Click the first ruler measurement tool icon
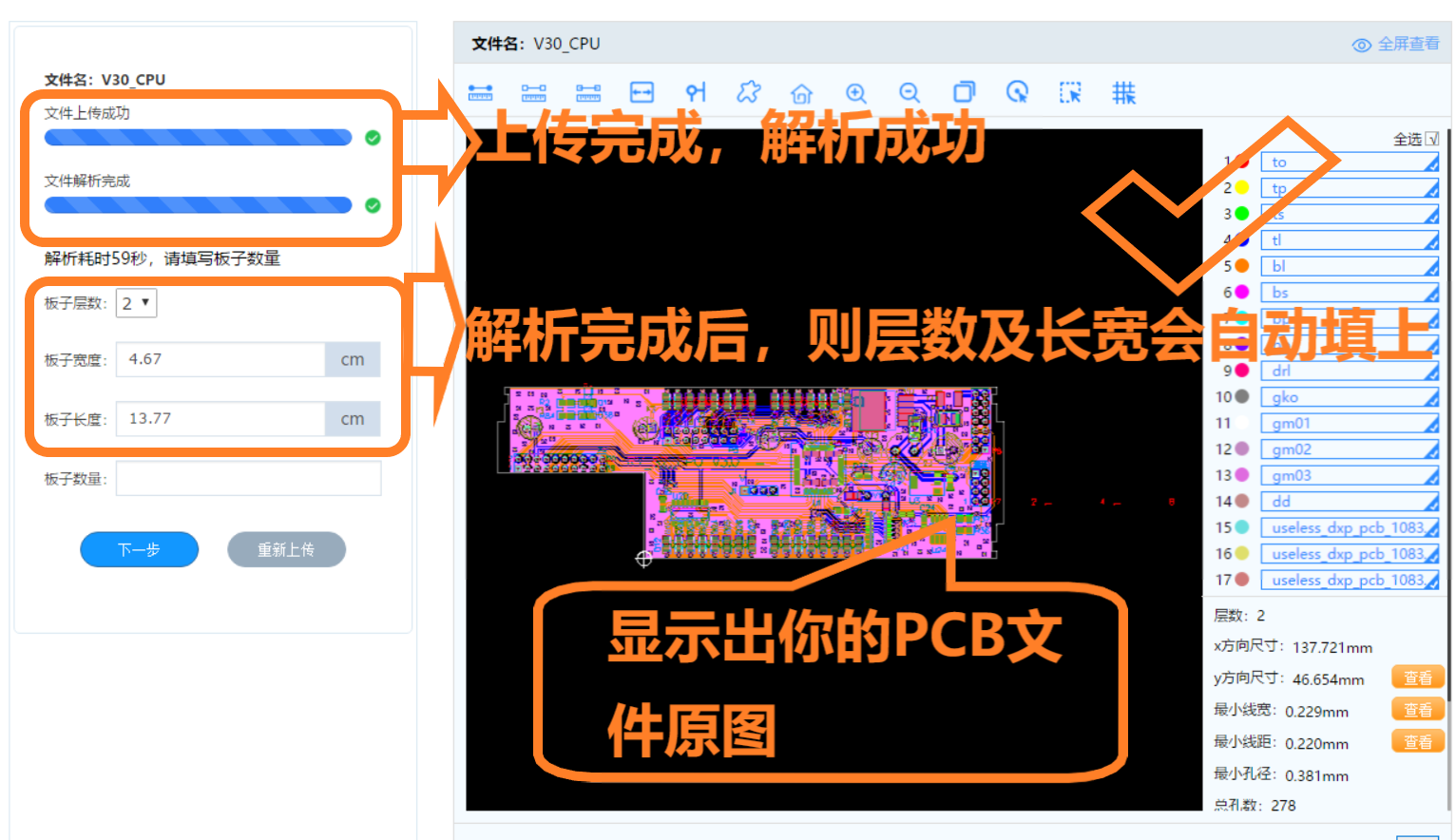Image resolution: width=1456 pixels, height=840 pixels. pos(480,92)
